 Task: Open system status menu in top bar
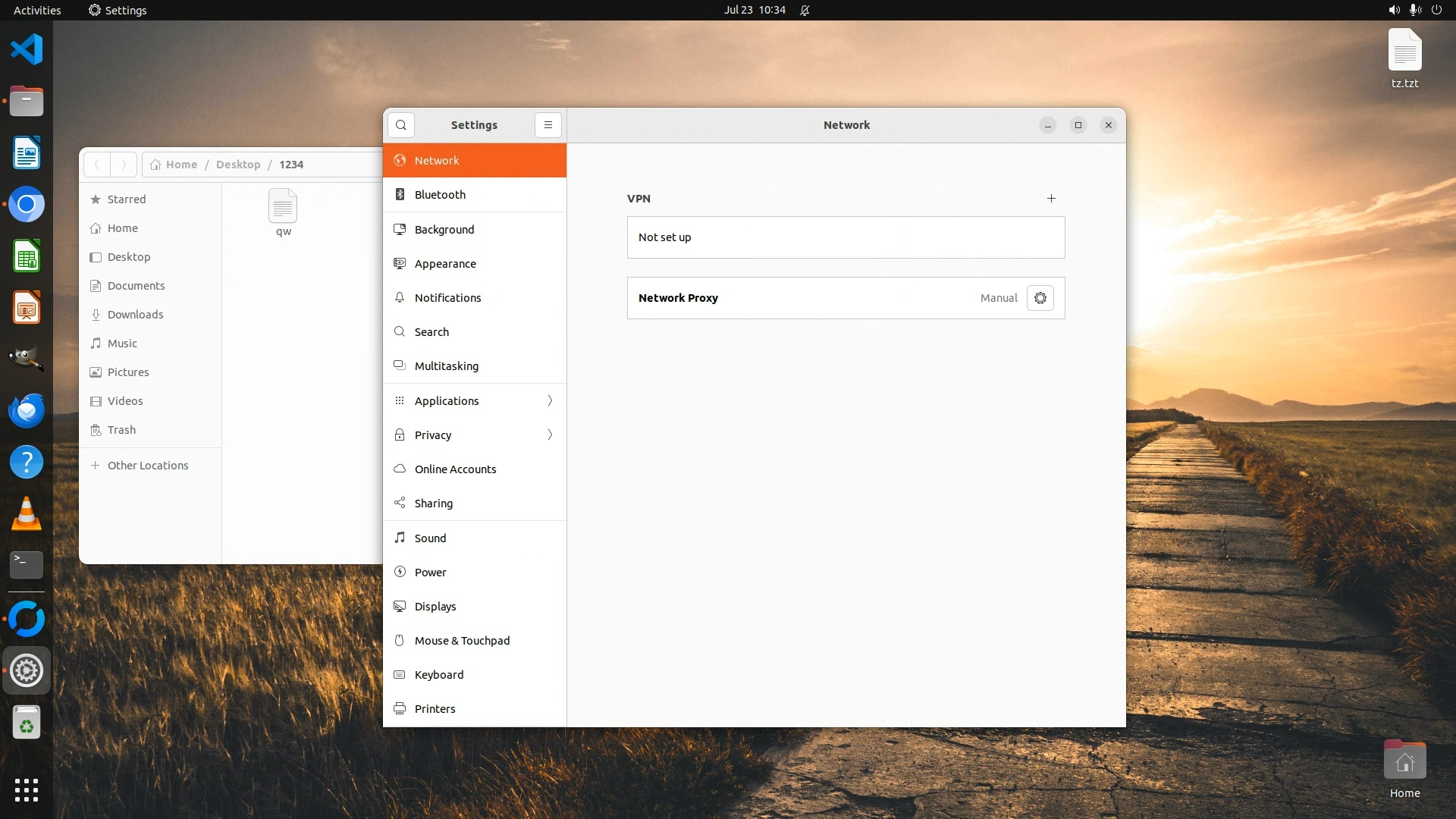1414,10
